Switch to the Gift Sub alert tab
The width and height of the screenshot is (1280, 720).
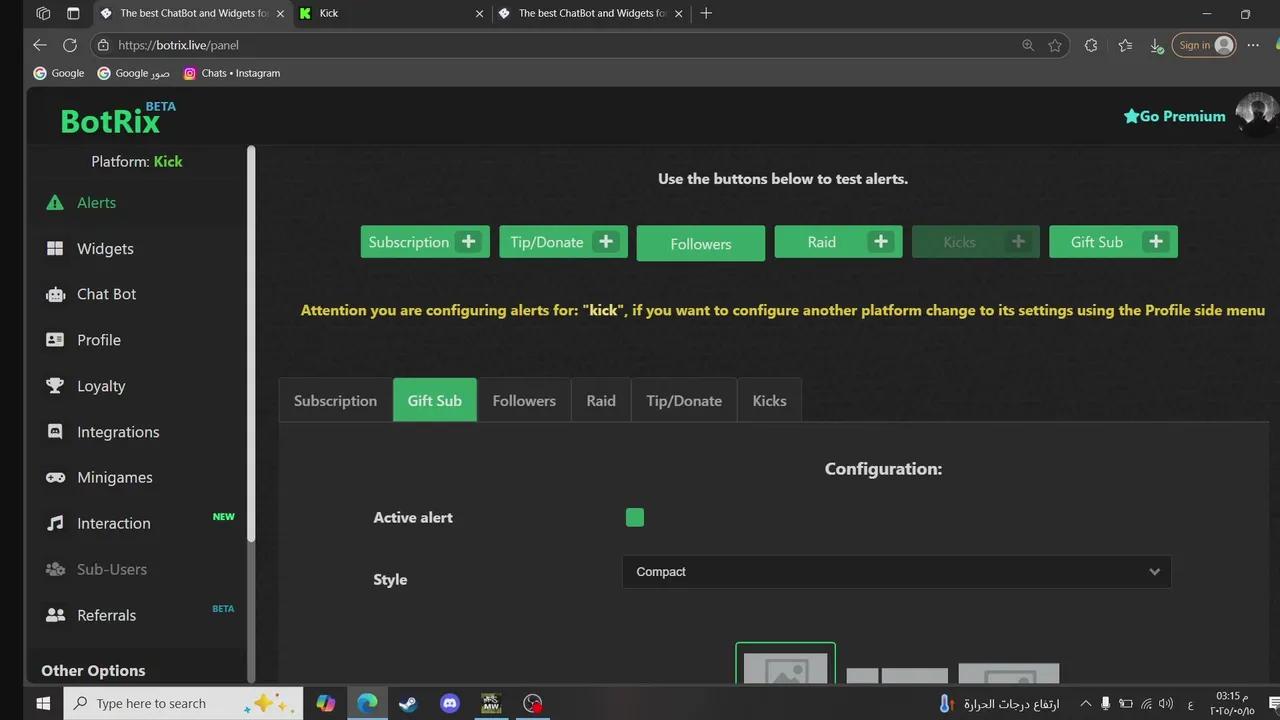pos(435,400)
